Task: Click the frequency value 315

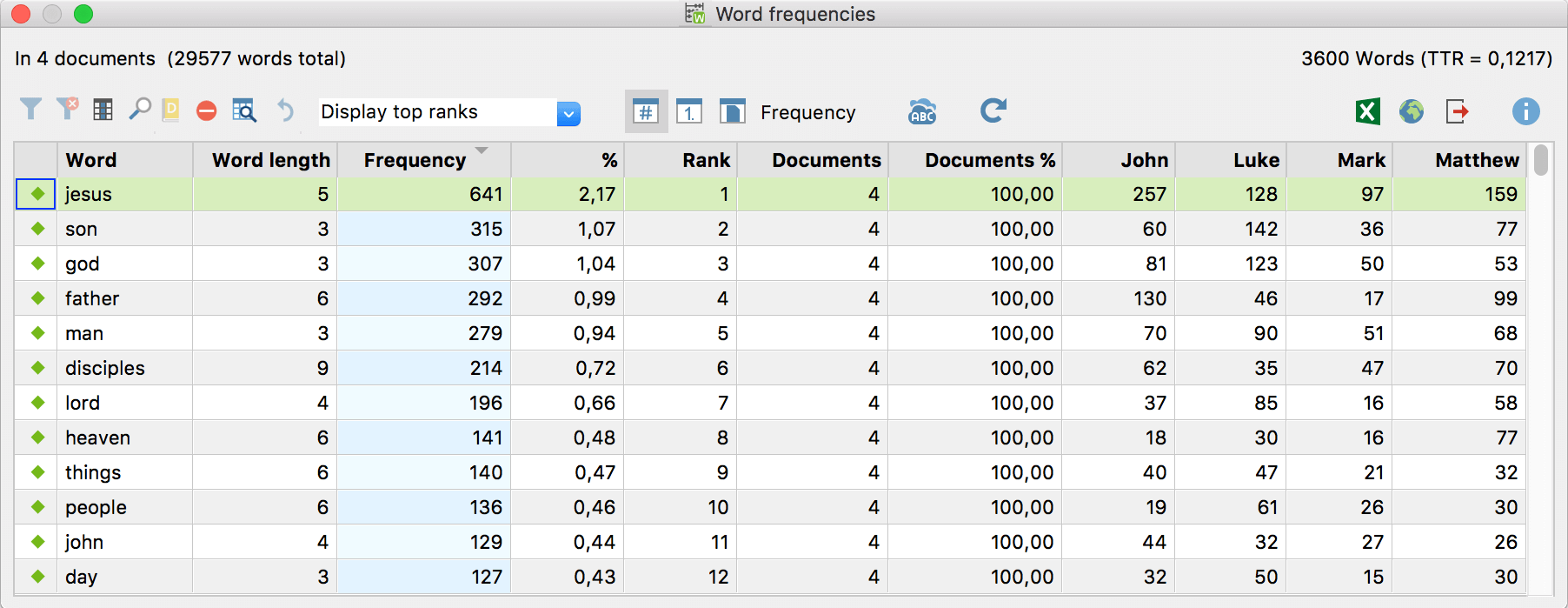Action: pyautogui.click(x=486, y=229)
